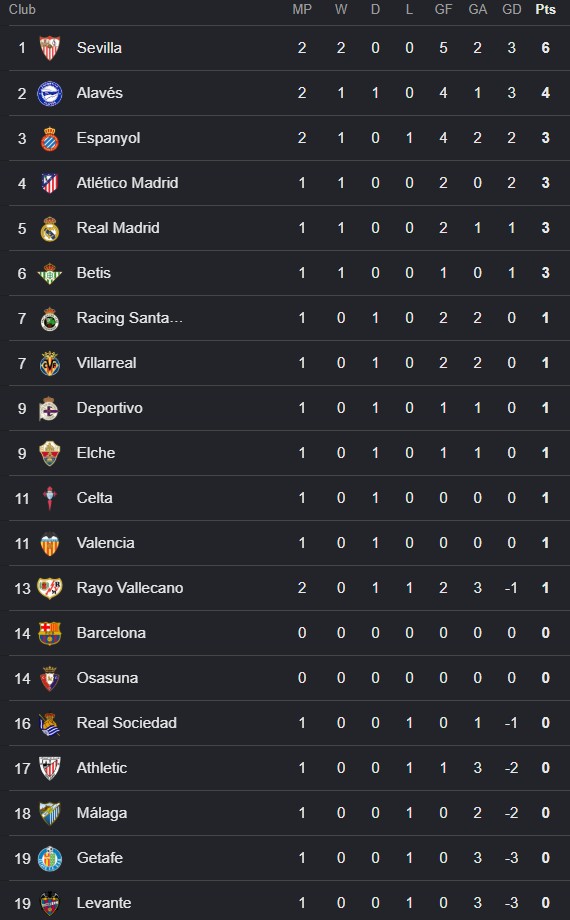Viewport: 570px width, 920px height.
Task: Click the Espanyol club crest icon
Action: 50,138
